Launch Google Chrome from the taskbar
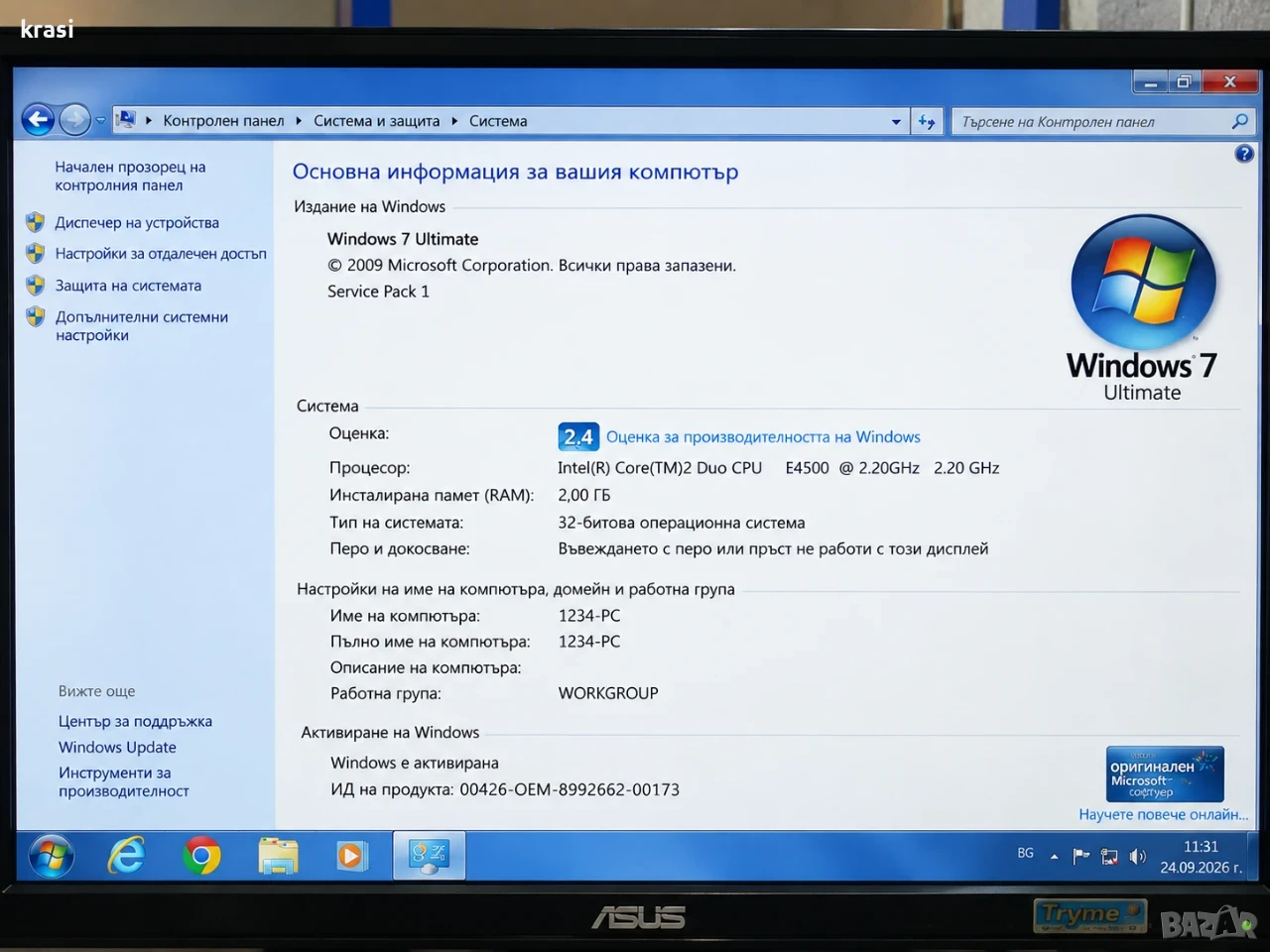The image size is (1270, 952). [x=201, y=856]
